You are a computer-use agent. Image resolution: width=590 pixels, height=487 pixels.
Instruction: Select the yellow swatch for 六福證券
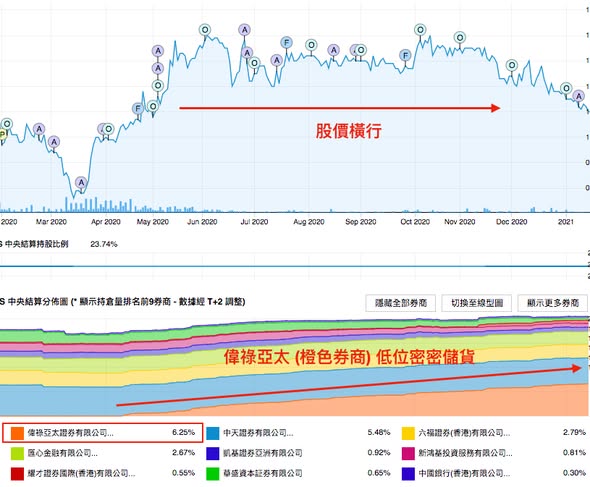click(x=408, y=433)
